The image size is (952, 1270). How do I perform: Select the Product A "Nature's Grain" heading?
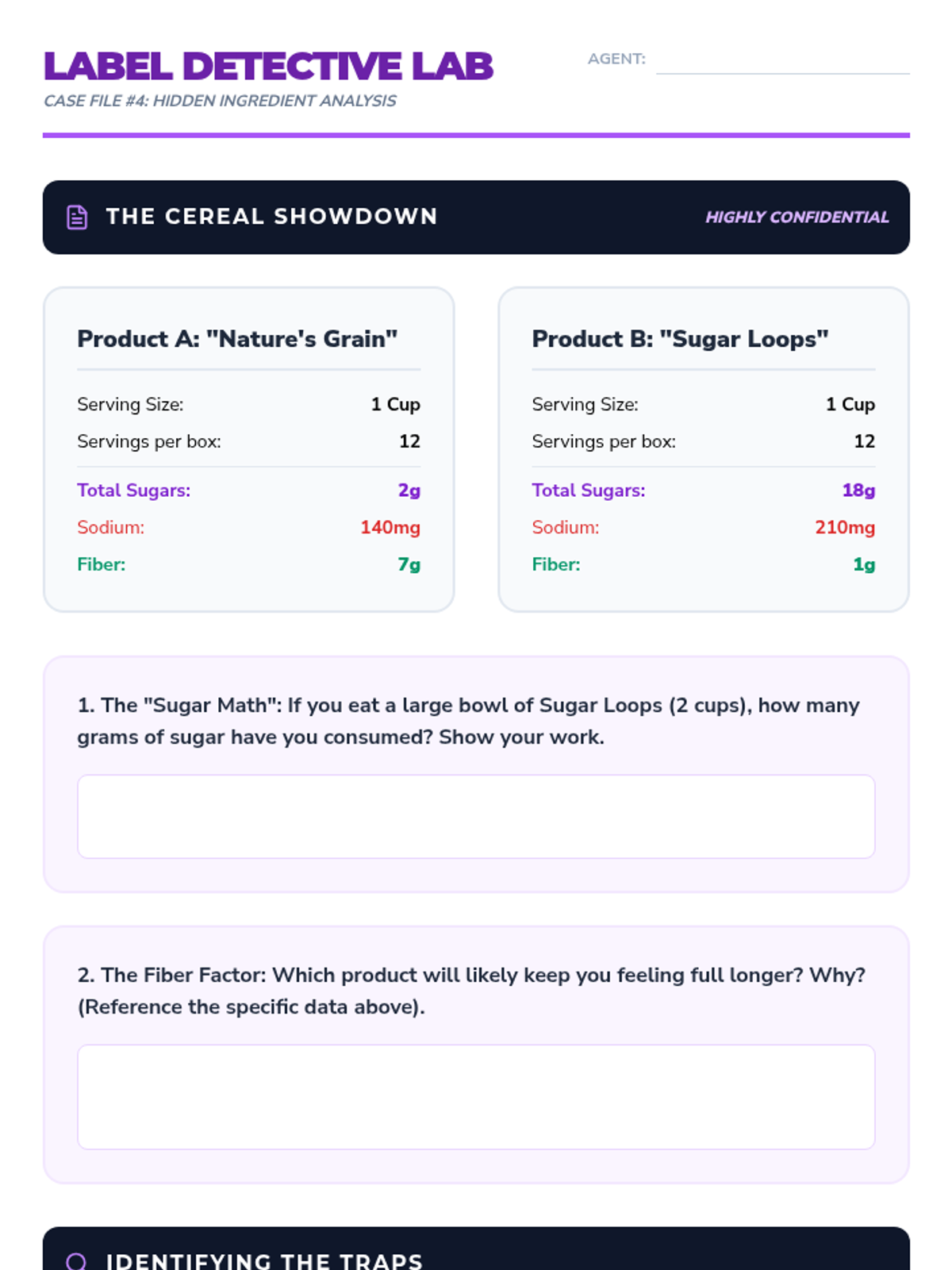point(237,339)
